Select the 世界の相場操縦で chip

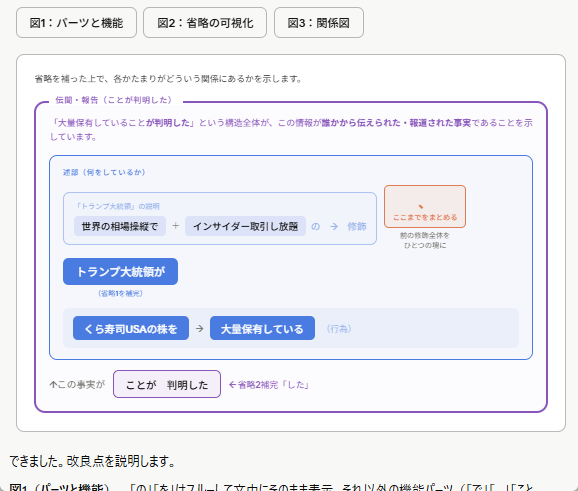tap(120, 226)
